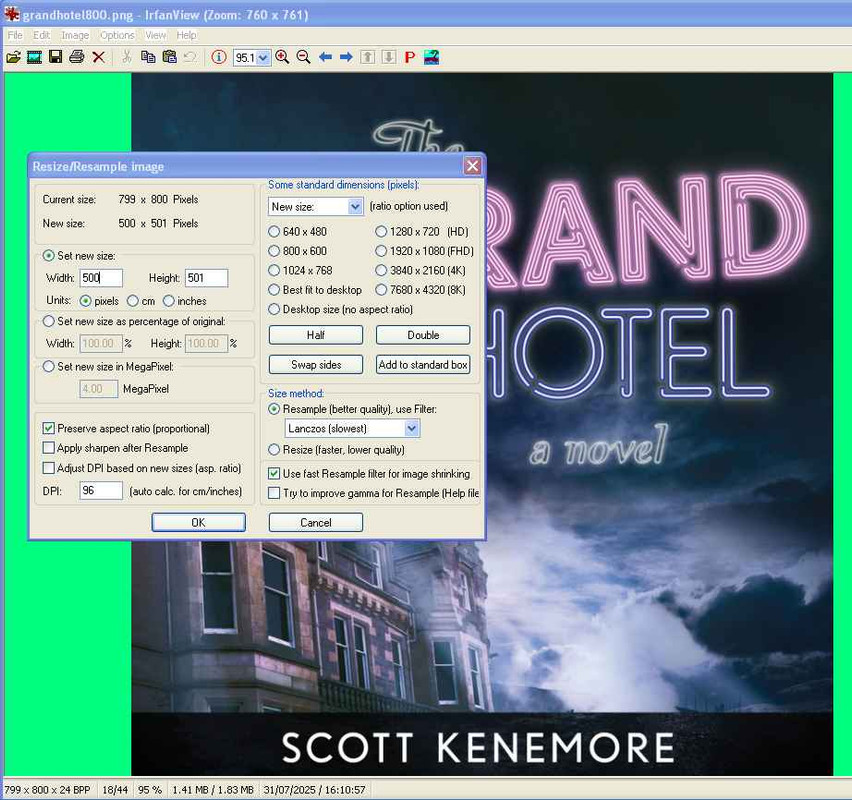
Task: Click the Half button
Action: 316,335
